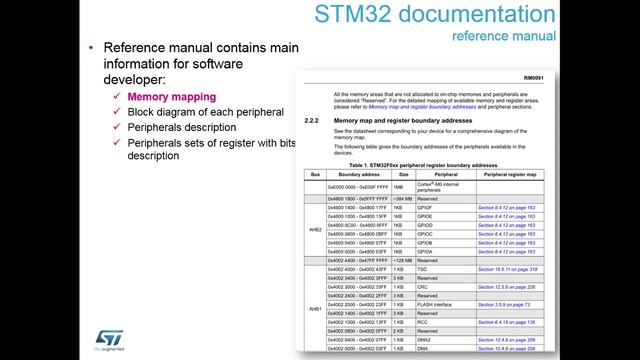Open the RCC row section link

507,322
